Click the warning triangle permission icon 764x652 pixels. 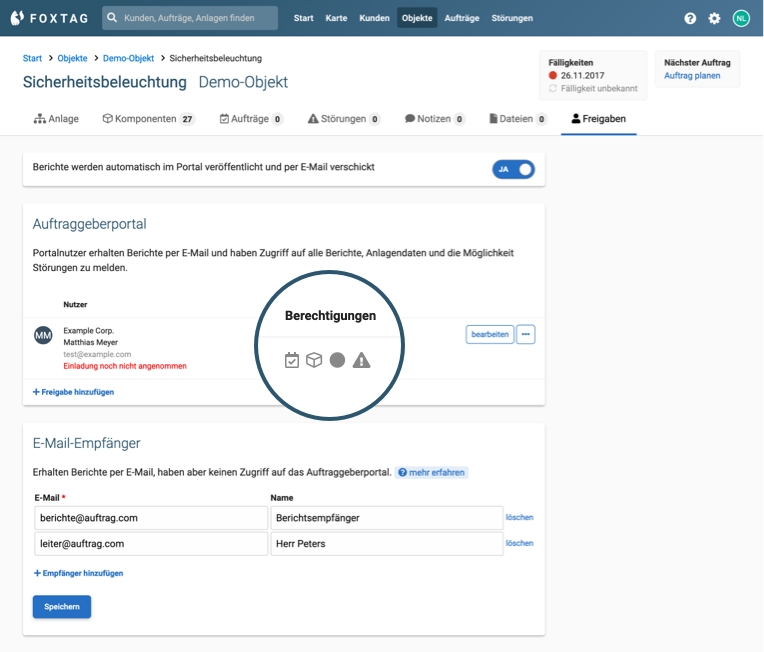click(361, 360)
